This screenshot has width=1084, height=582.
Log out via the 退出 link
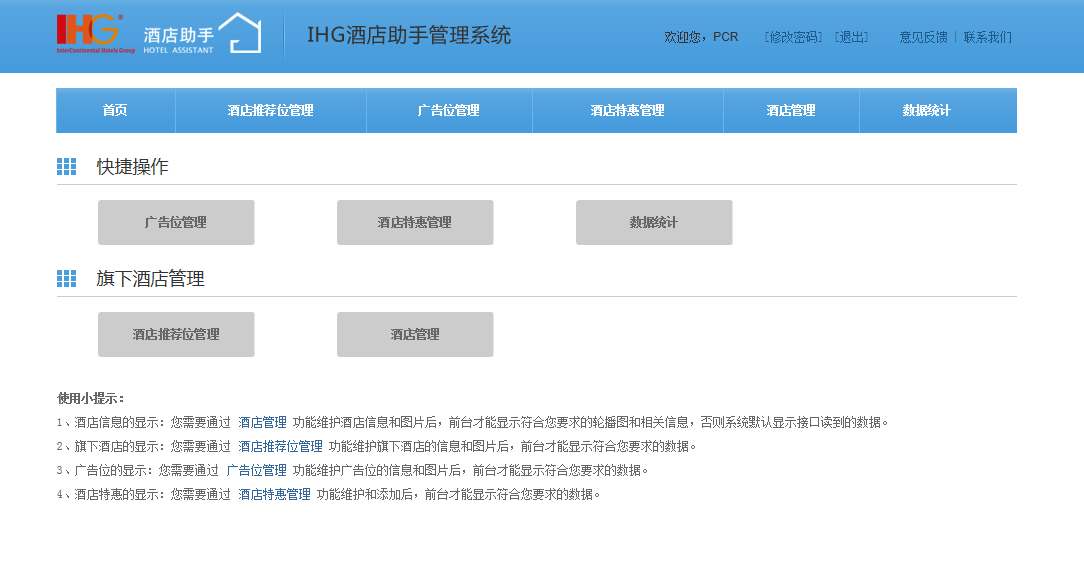[x=851, y=37]
